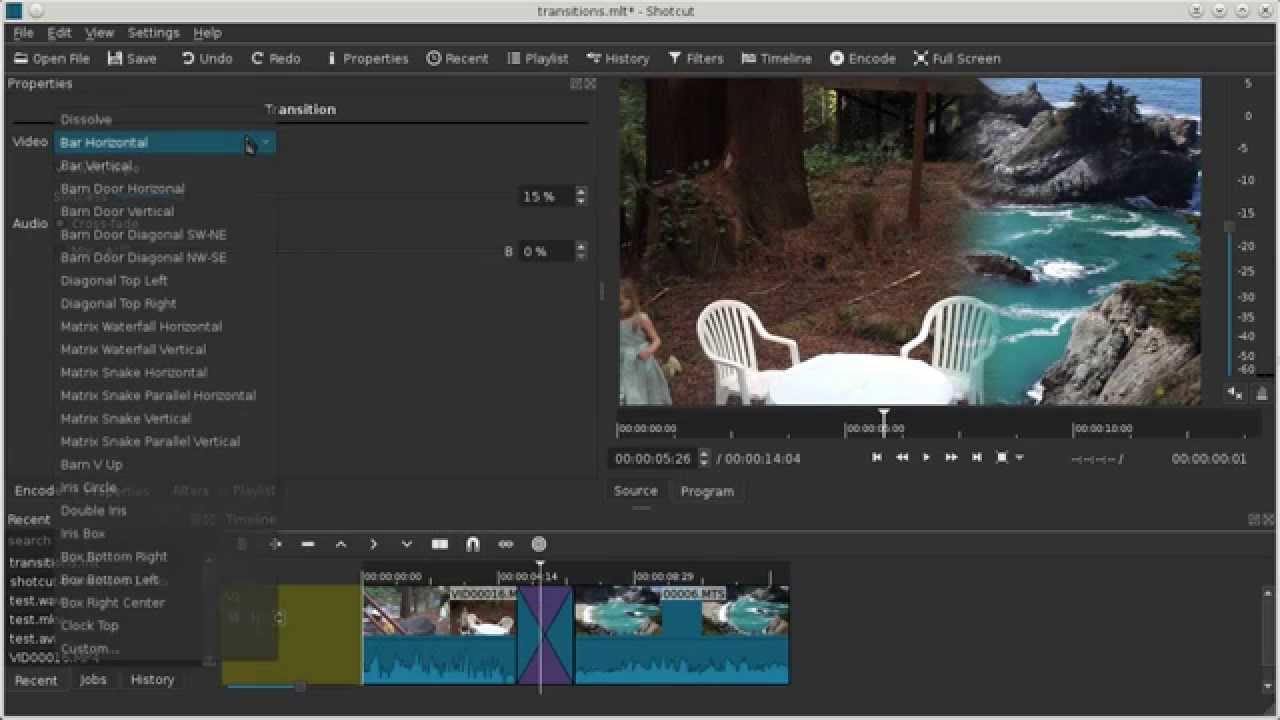Open the History panel from toolbar
The height and width of the screenshot is (720, 1280).
(x=618, y=58)
